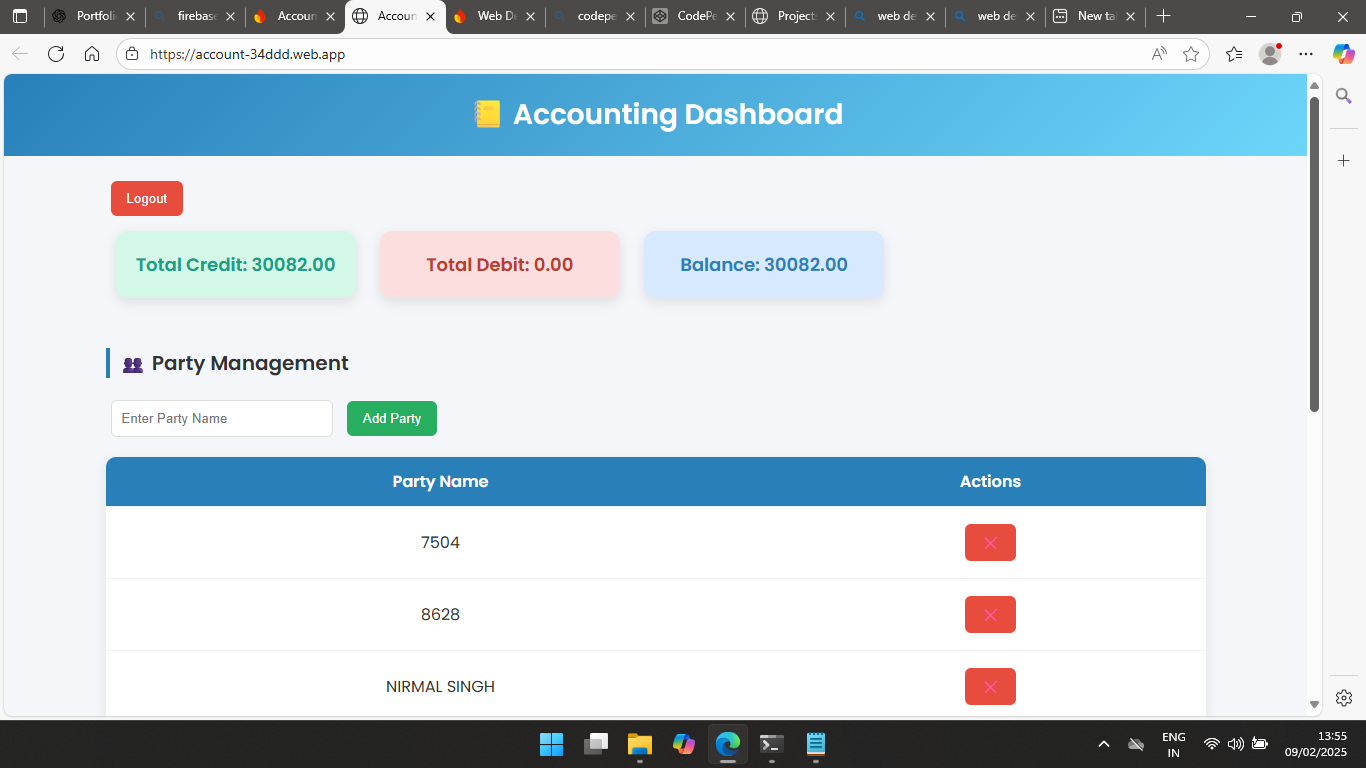Open the Edge sidebar Search icon
This screenshot has height=768, width=1366.
coord(1344,96)
